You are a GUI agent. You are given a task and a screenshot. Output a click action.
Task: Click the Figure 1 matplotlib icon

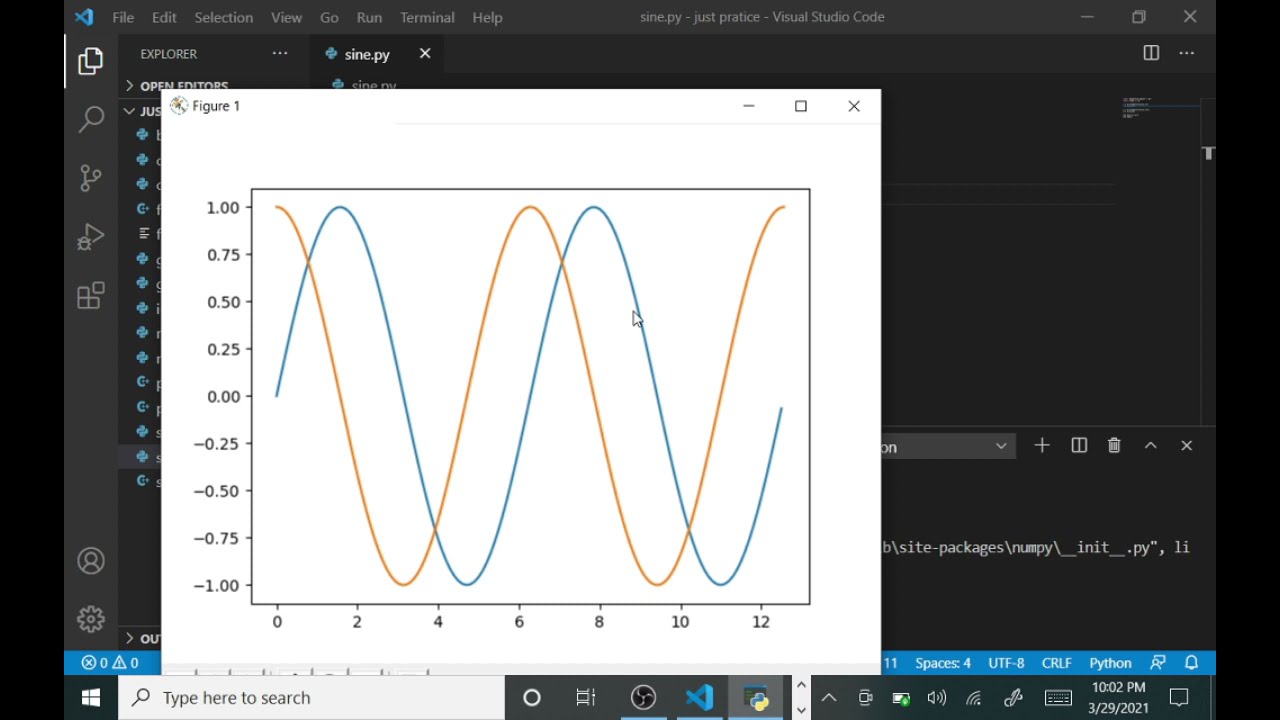click(179, 106)
